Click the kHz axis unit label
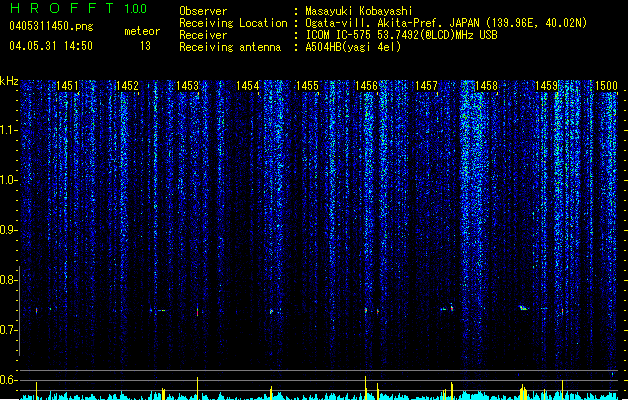 click(x=9, y=81)
